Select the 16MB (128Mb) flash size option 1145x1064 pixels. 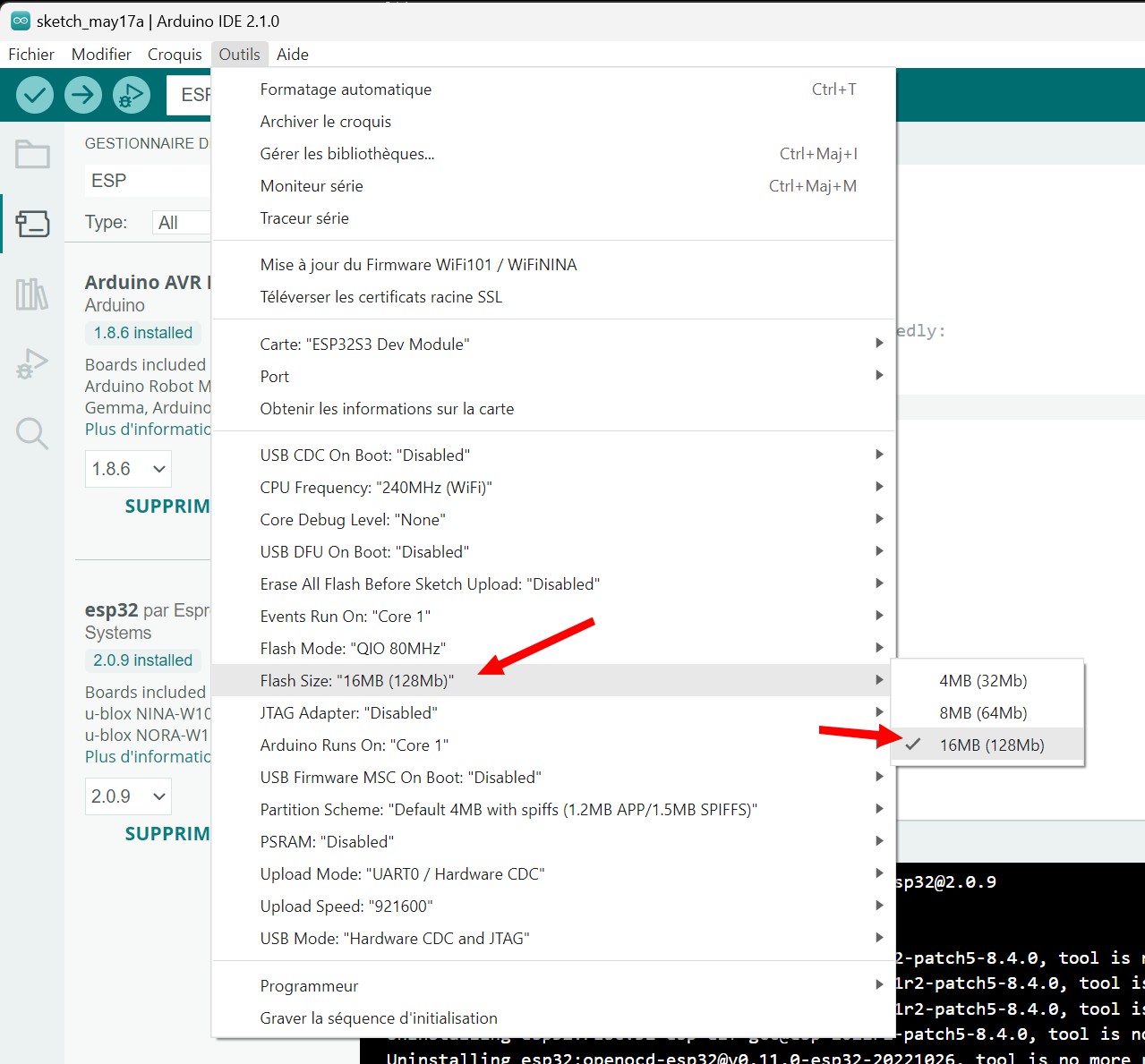pos(987,745)
